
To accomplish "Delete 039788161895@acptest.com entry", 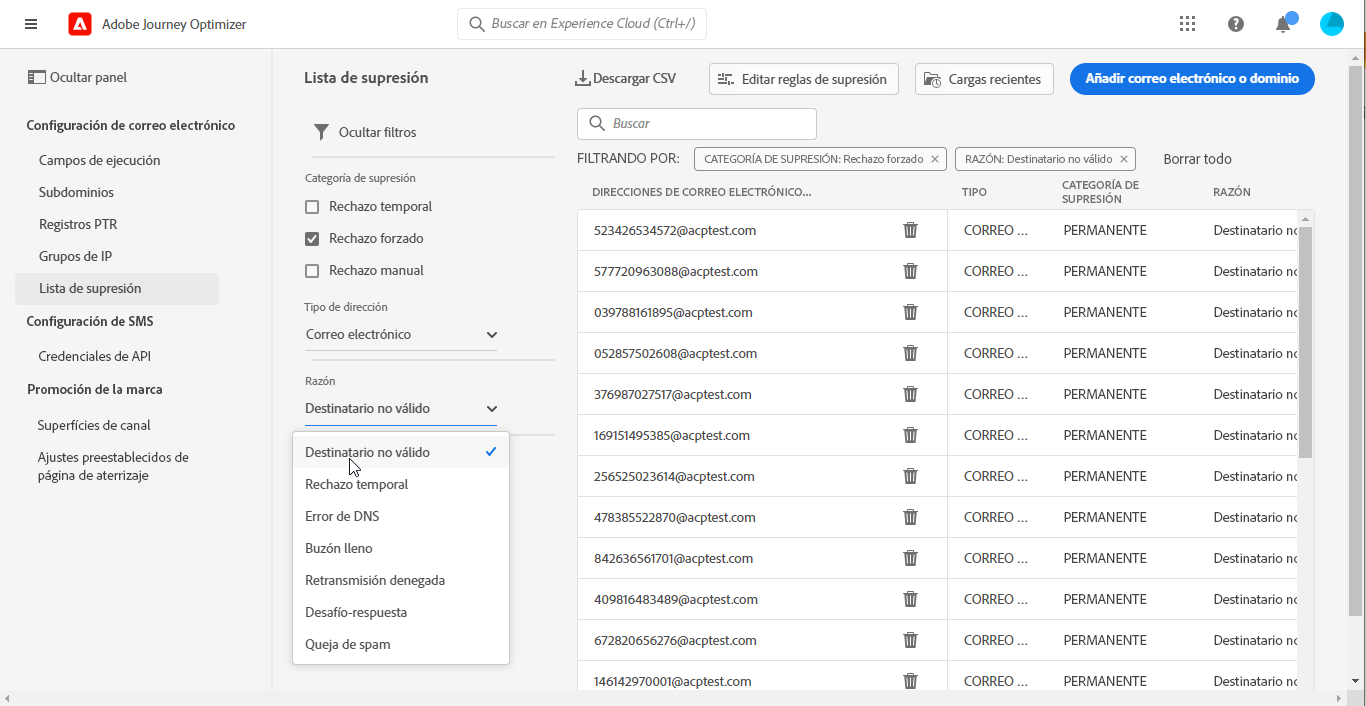I will point(910,312).
